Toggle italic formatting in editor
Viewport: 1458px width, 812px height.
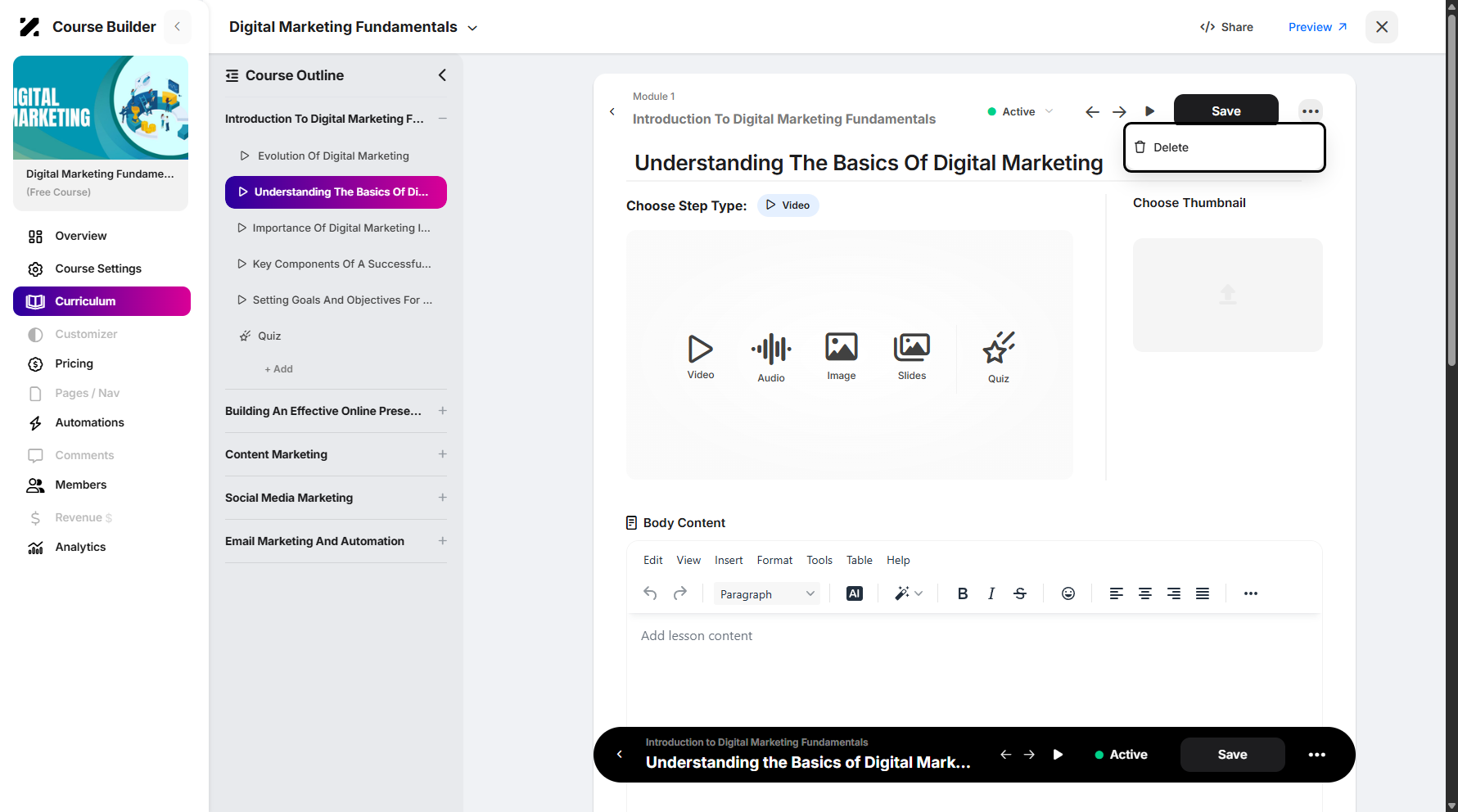pos(991,593)
